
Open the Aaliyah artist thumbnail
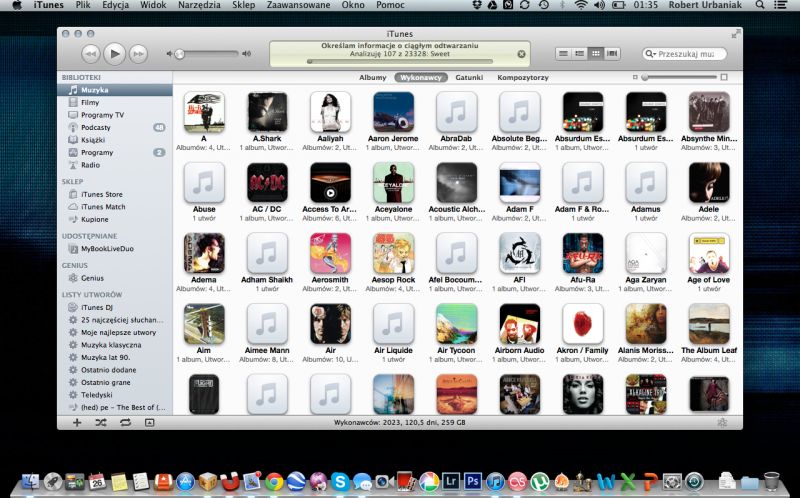330,112
